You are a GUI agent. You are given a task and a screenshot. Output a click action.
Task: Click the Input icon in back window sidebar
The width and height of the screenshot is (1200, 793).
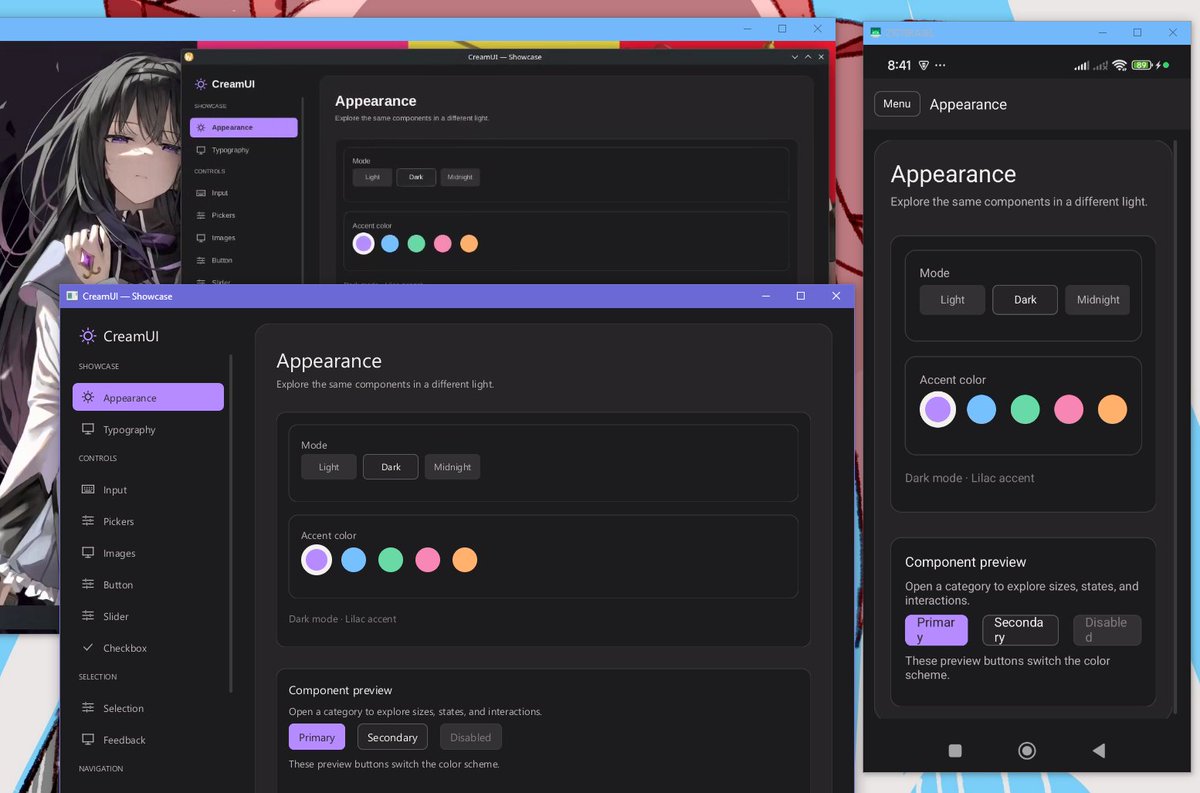201,193
